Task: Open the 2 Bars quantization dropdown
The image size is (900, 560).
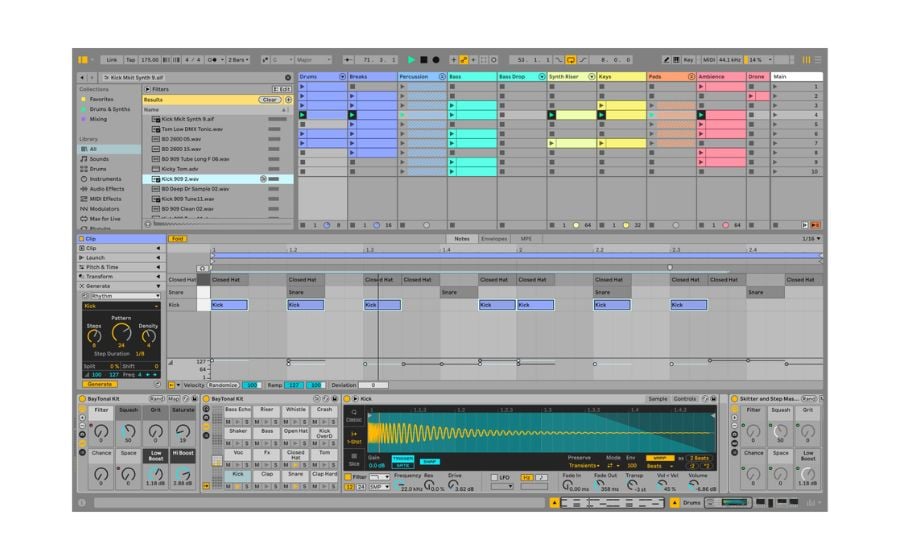Action: coord(238,60)
